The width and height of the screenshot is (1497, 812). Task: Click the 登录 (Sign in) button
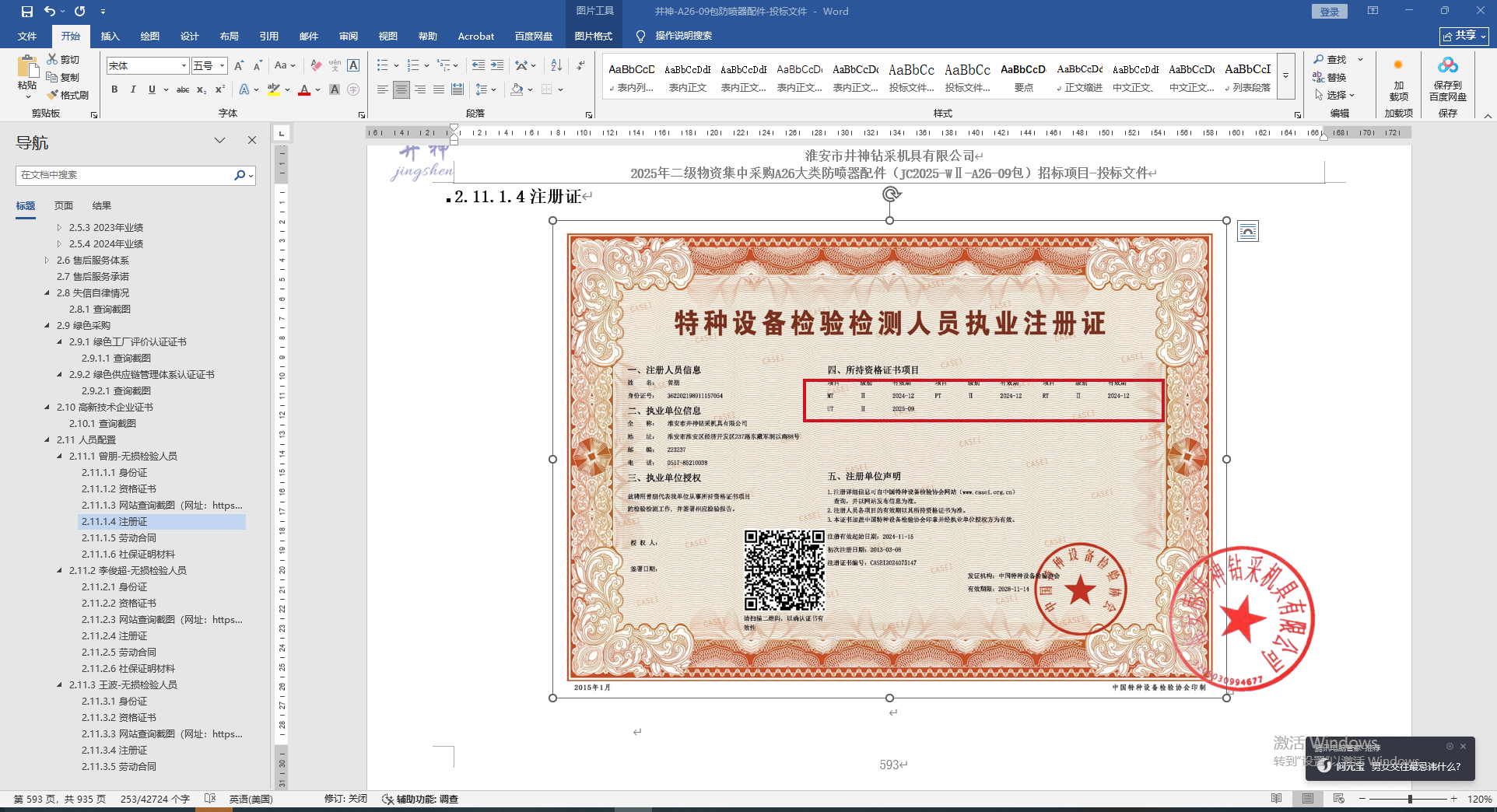click(x=1330, y=12)
